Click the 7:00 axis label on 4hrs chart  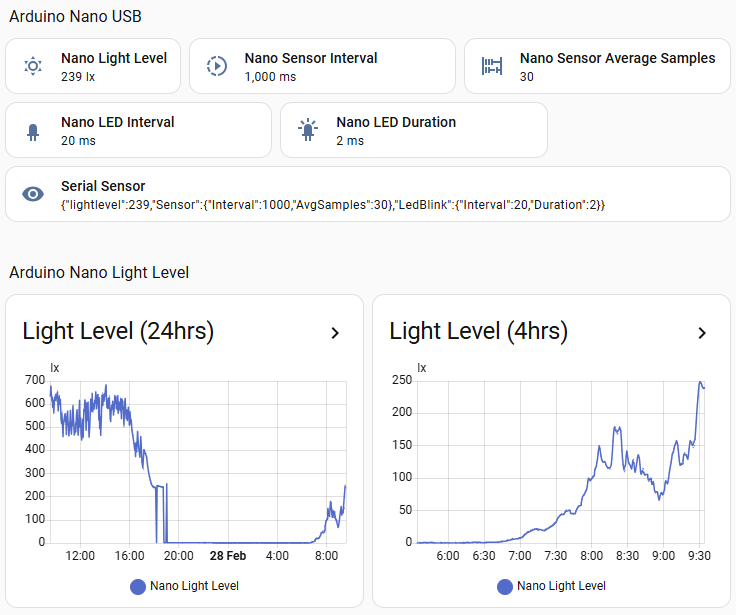520,556
